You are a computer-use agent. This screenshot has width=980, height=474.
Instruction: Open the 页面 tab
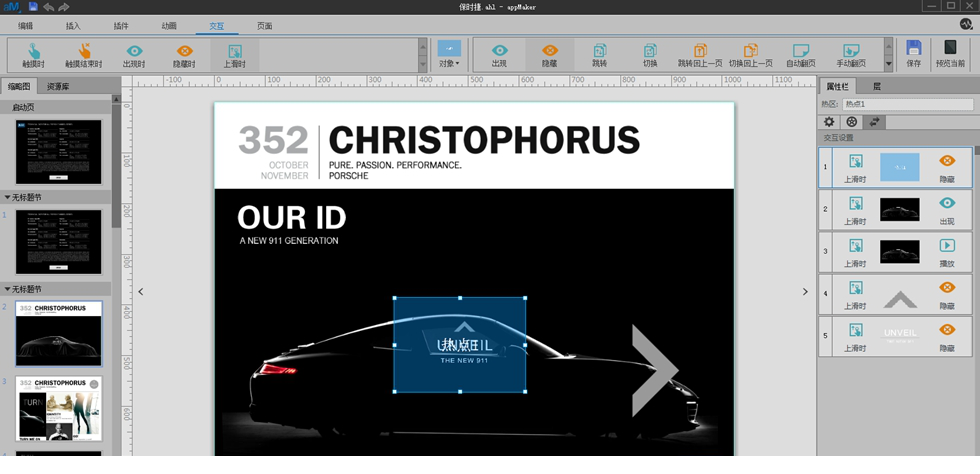[x=264, y=26]
